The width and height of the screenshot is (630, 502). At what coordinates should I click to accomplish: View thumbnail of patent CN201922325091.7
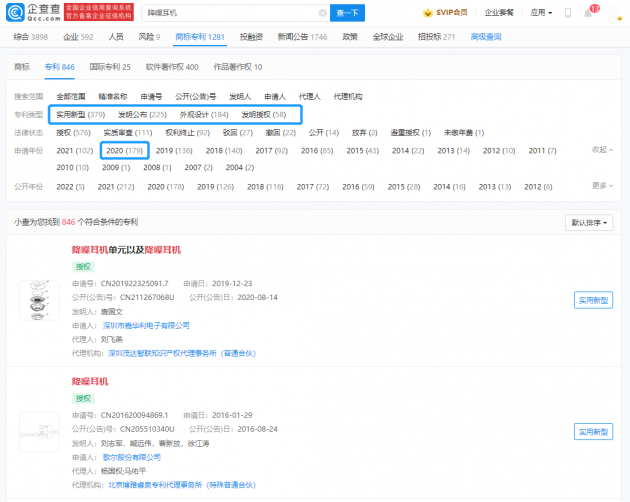[39, 300]
